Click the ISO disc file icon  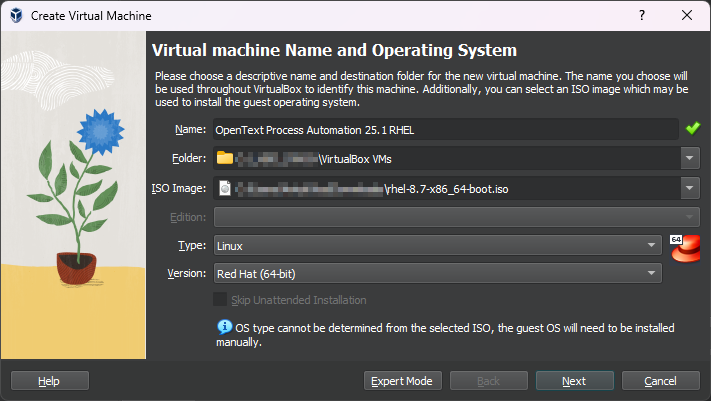point(225,187)
